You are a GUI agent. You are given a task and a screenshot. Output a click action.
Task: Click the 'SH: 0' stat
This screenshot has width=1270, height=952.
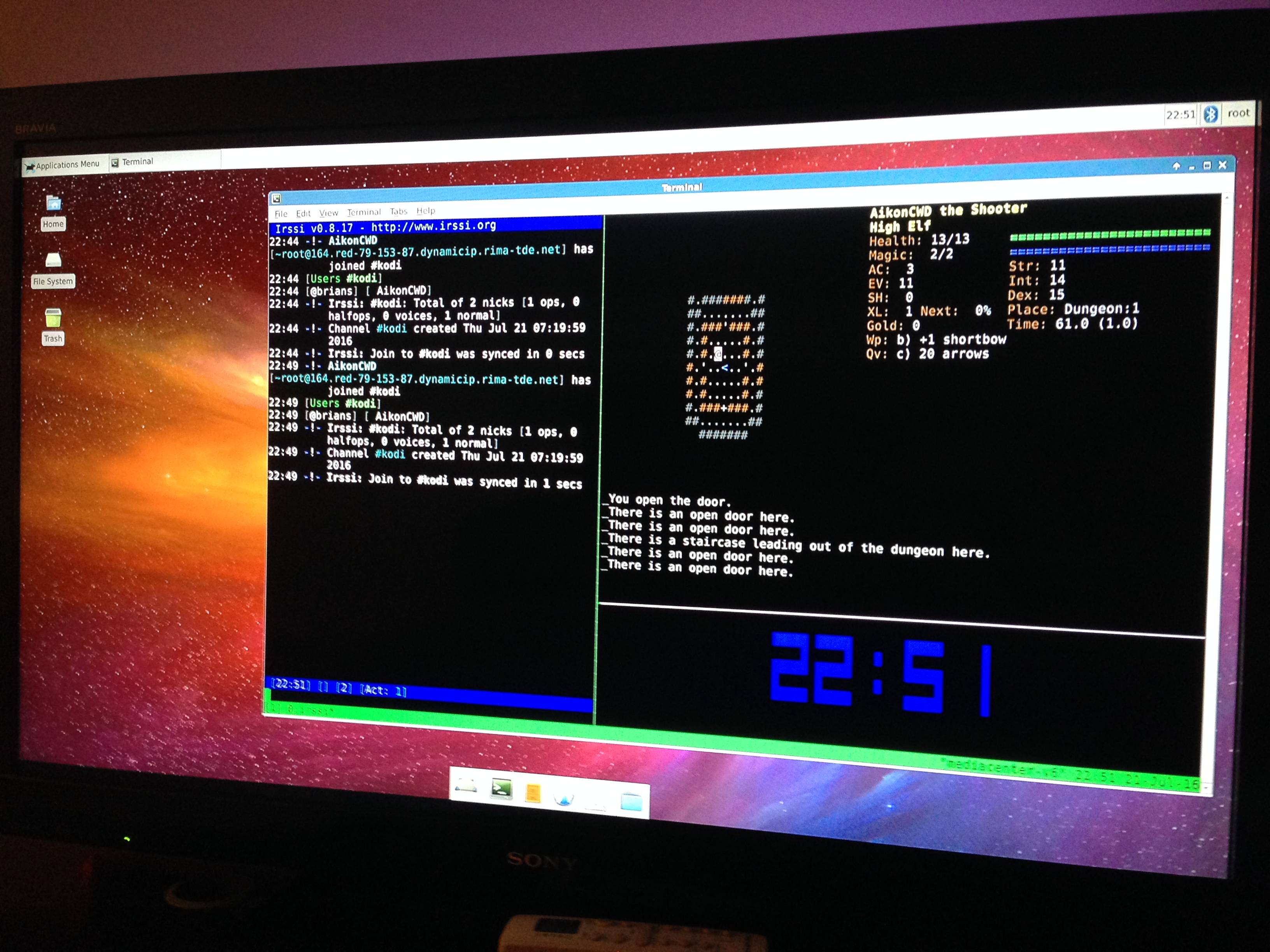890,298
